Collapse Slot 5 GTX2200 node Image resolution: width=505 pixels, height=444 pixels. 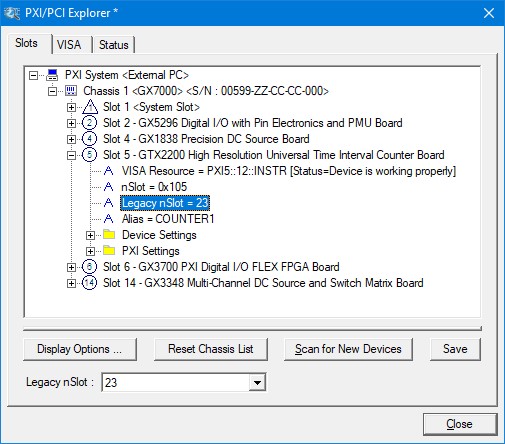coord(71,155)
